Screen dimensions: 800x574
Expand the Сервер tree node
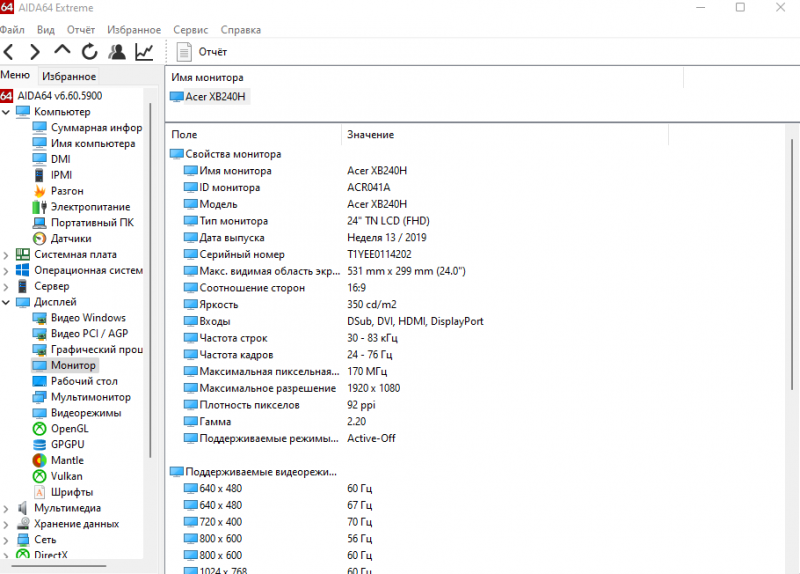pyautogui.click(x=6, y=286)
